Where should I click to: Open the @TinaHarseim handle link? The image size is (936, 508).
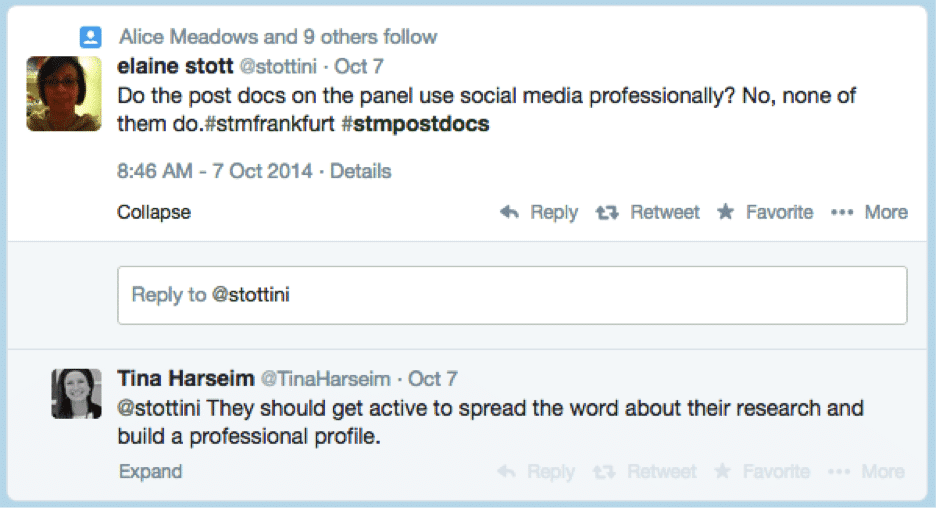click(326, 379)
